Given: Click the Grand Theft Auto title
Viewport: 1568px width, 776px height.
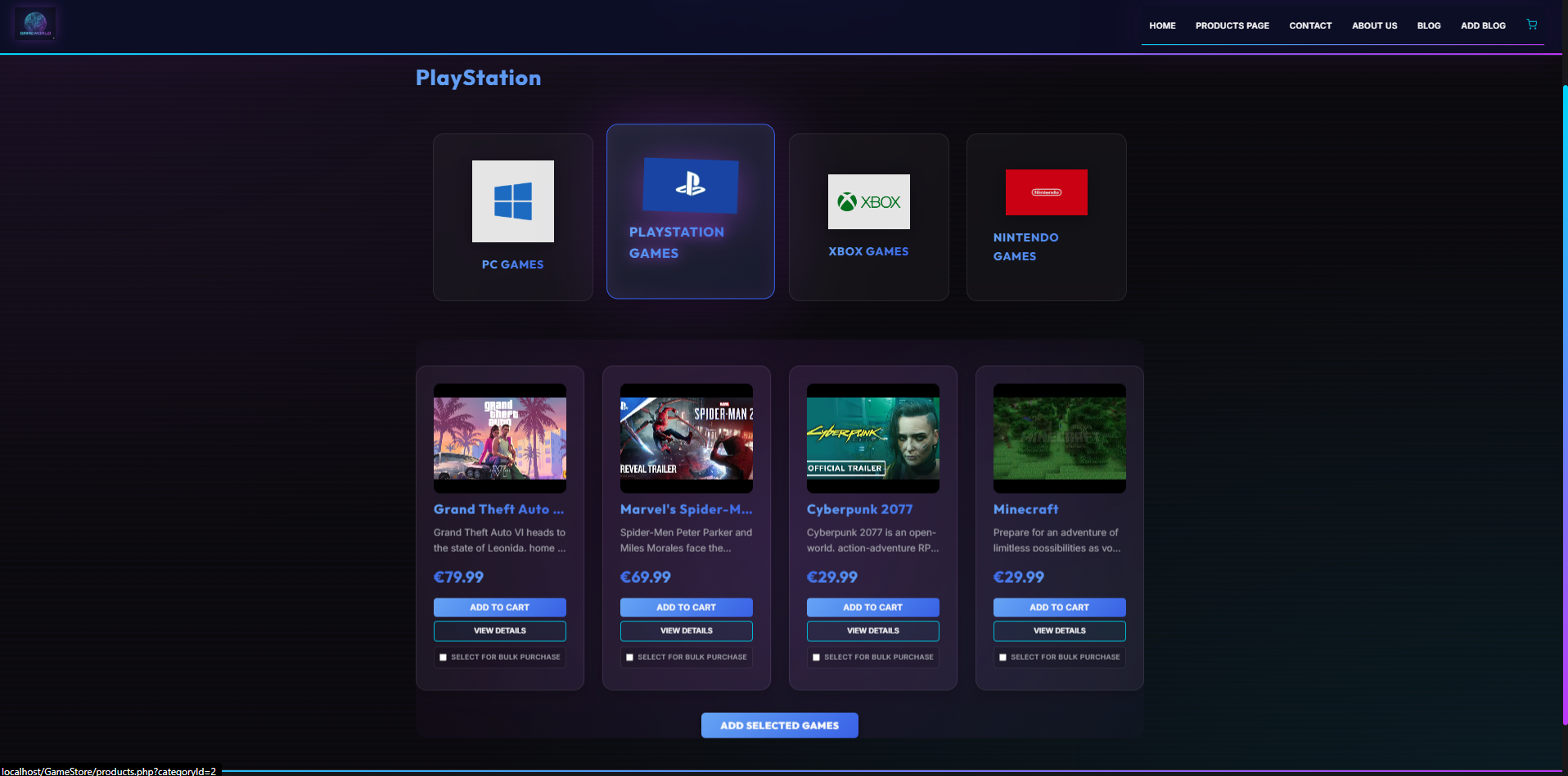Looking at the screenshot, I should [x=499, y=509].
